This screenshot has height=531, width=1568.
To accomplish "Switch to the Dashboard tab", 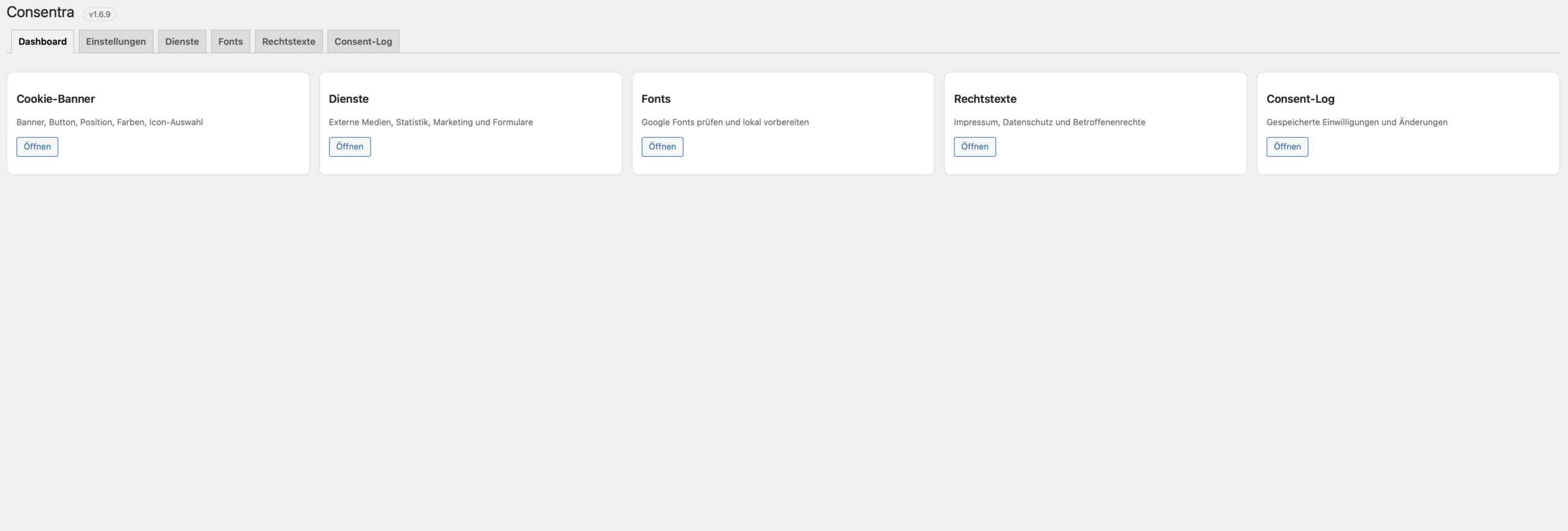I will [x=42, y=42].
